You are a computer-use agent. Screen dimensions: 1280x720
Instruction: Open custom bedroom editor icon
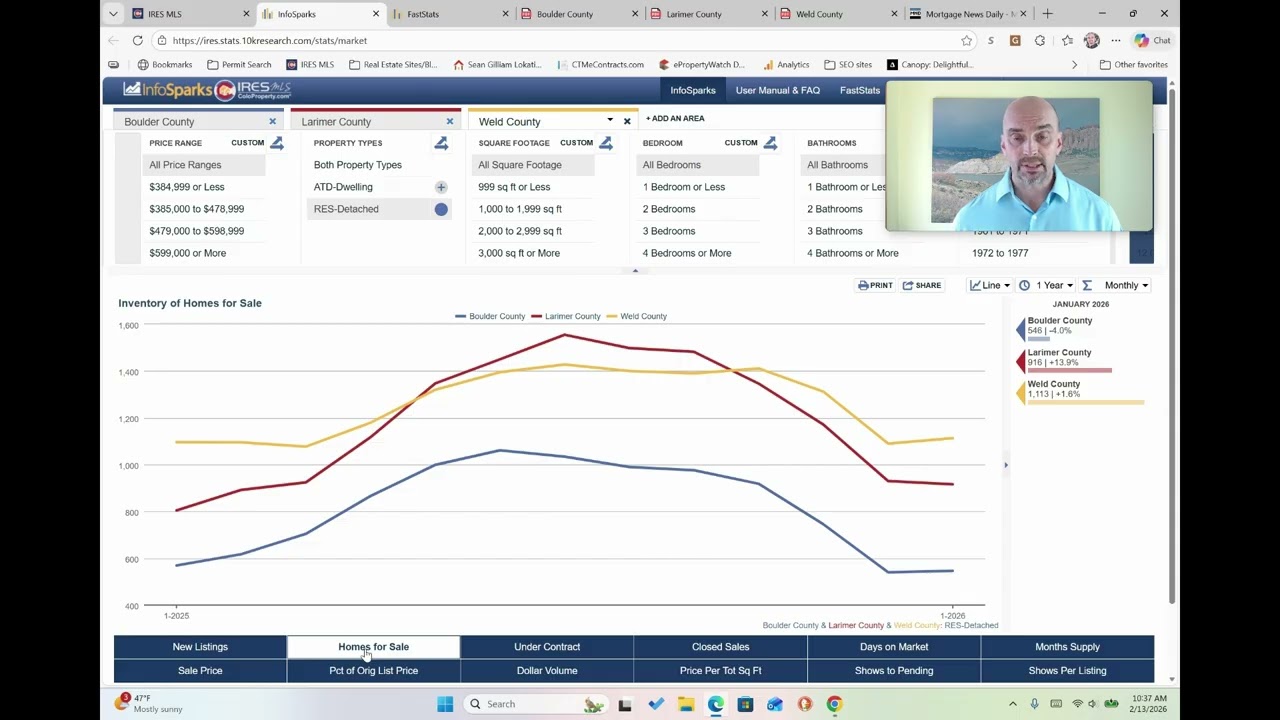[x=770, y=143]
